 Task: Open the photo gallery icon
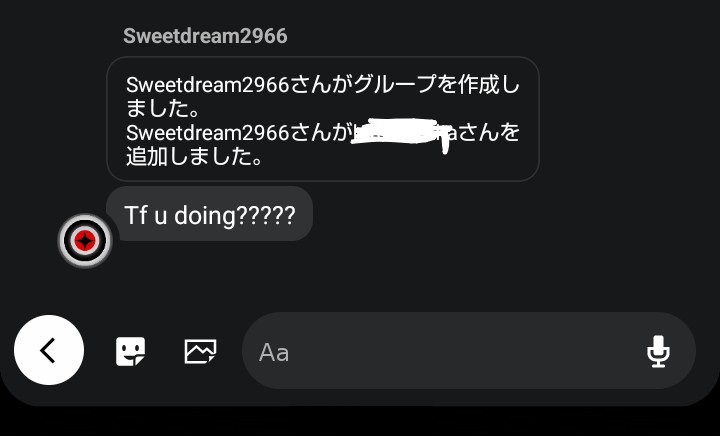200,351
